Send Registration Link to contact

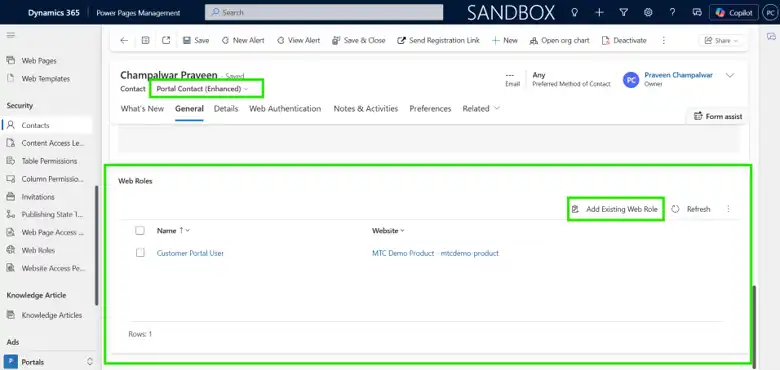coord(438,40)
